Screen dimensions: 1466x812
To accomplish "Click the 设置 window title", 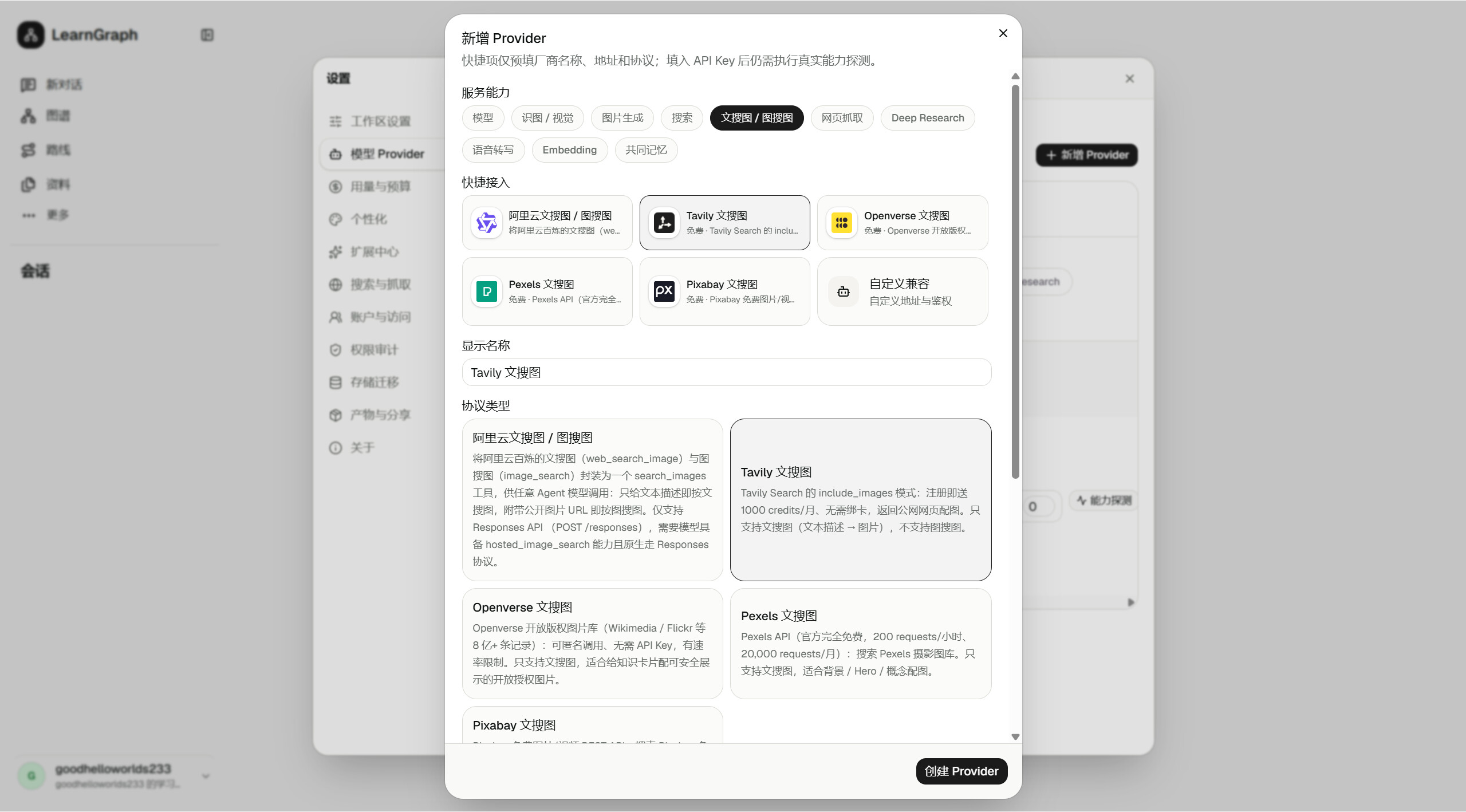I will (338, 78).
